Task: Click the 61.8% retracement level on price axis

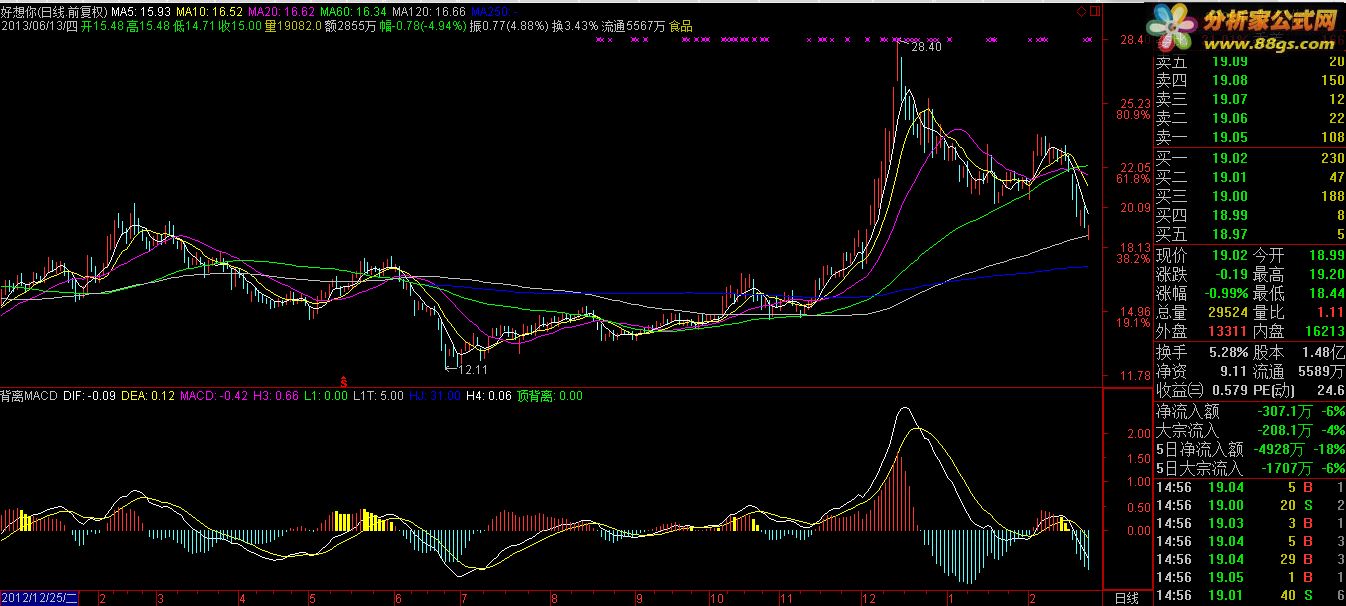Action: click(x=1133, y=179)
